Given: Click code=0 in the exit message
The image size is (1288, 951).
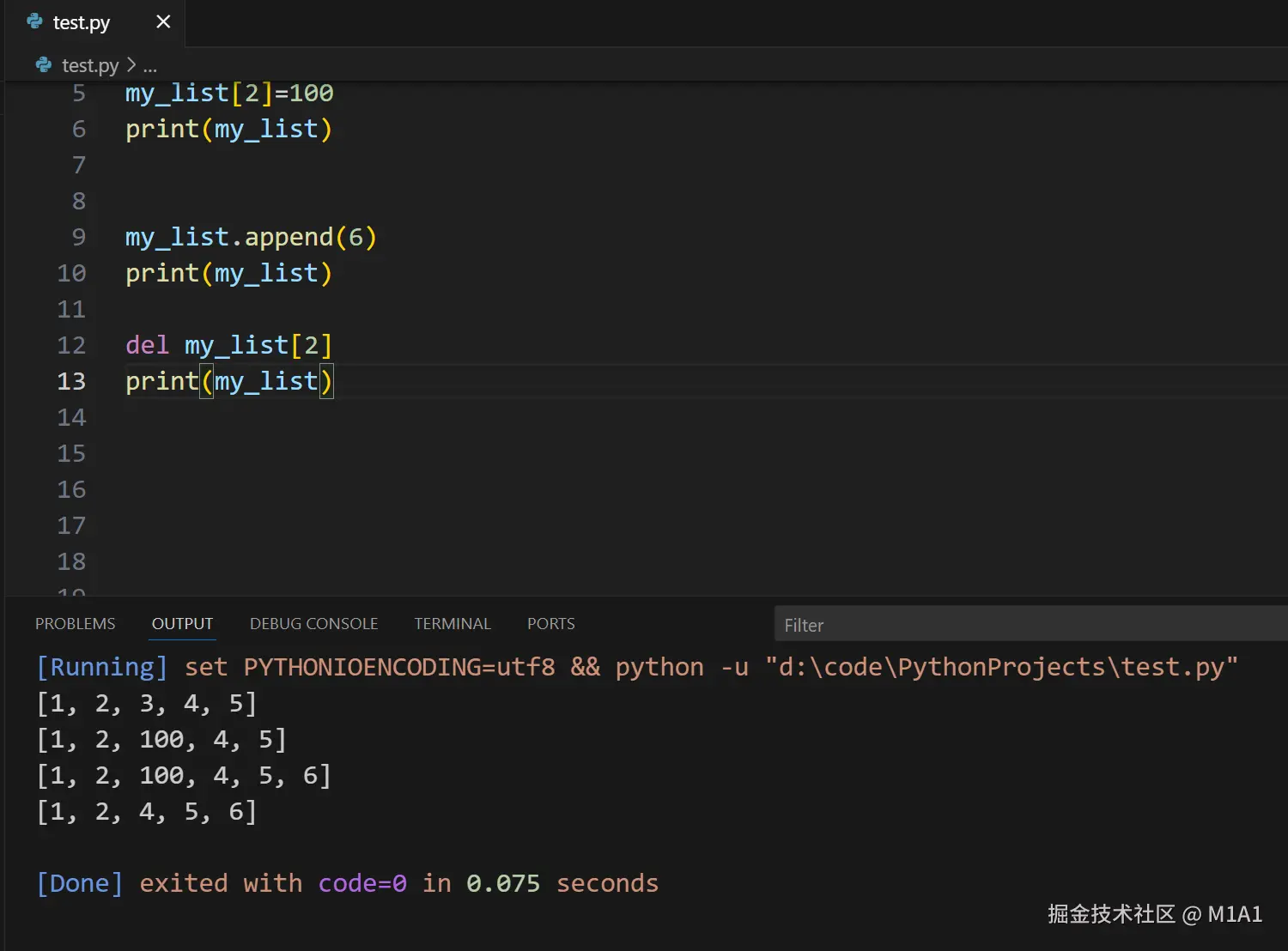Looking at the screenshot, I should (x=362, y=883).
